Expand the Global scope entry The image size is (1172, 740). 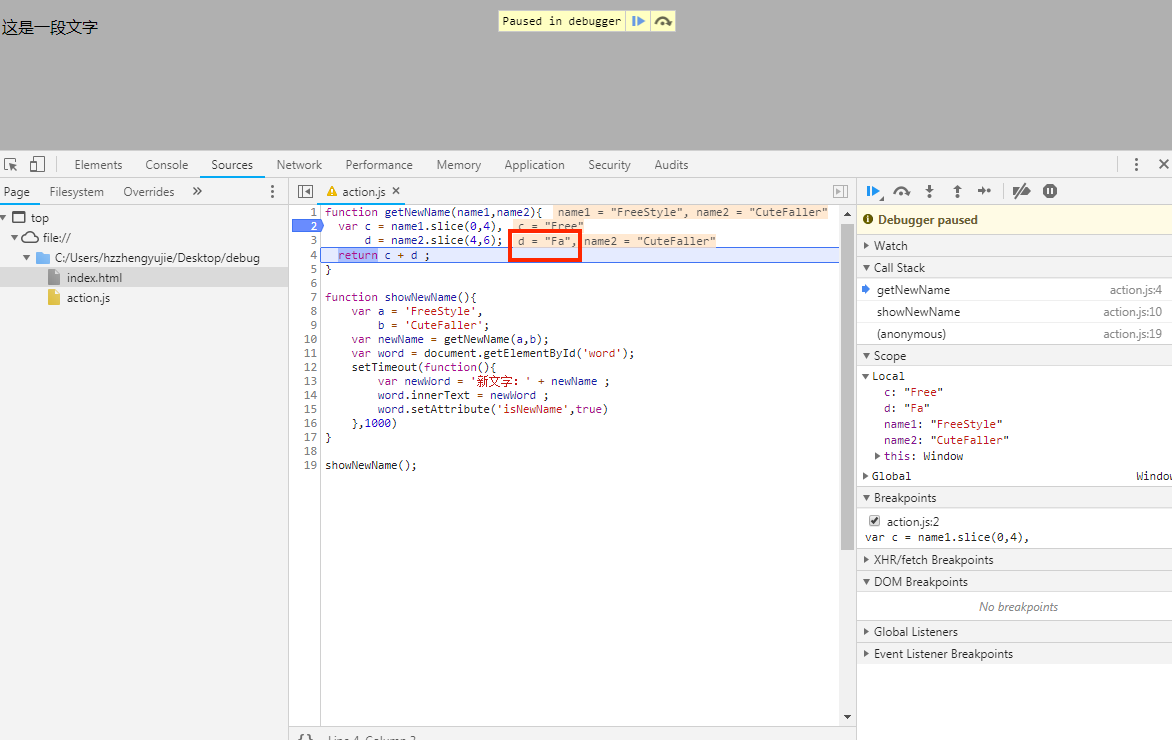tap(890, 476)
